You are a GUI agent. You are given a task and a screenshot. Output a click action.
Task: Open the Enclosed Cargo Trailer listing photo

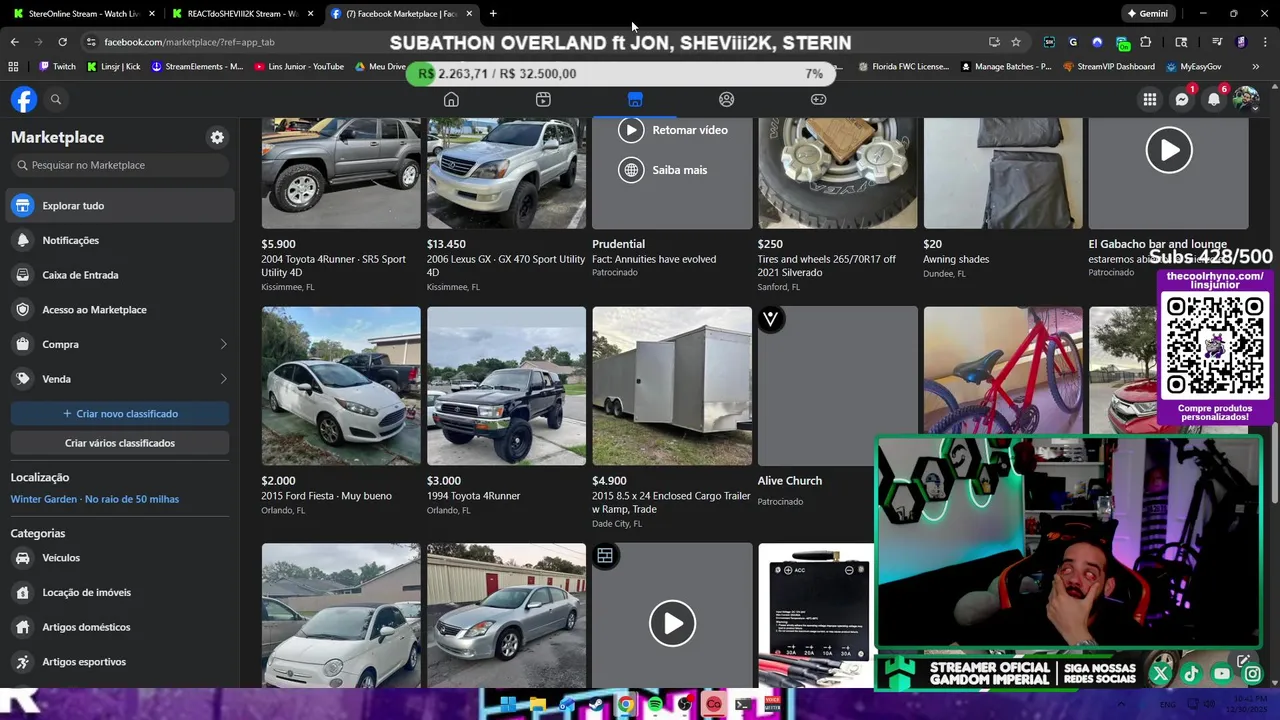coord(672,386)
